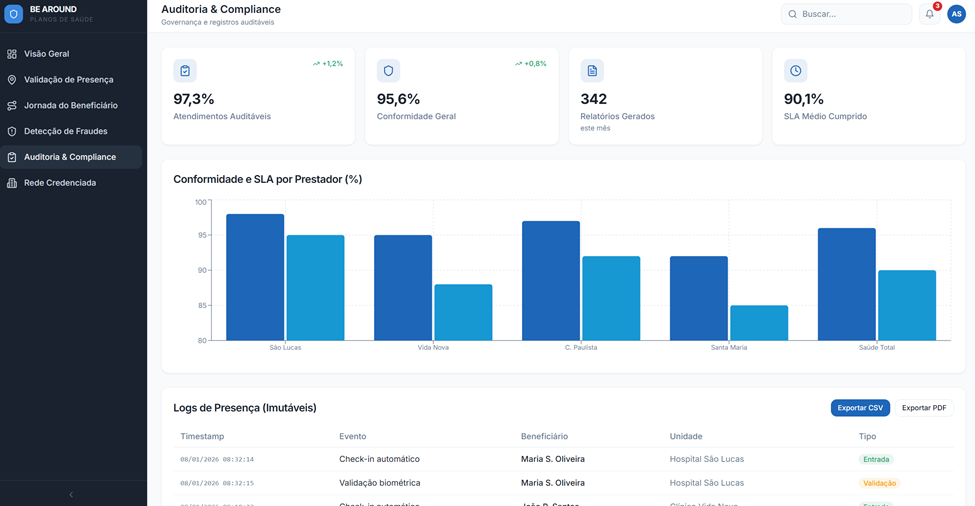Open Visão Geral menu item
This screenshot has height=506, width=975.
pos(71,54)
